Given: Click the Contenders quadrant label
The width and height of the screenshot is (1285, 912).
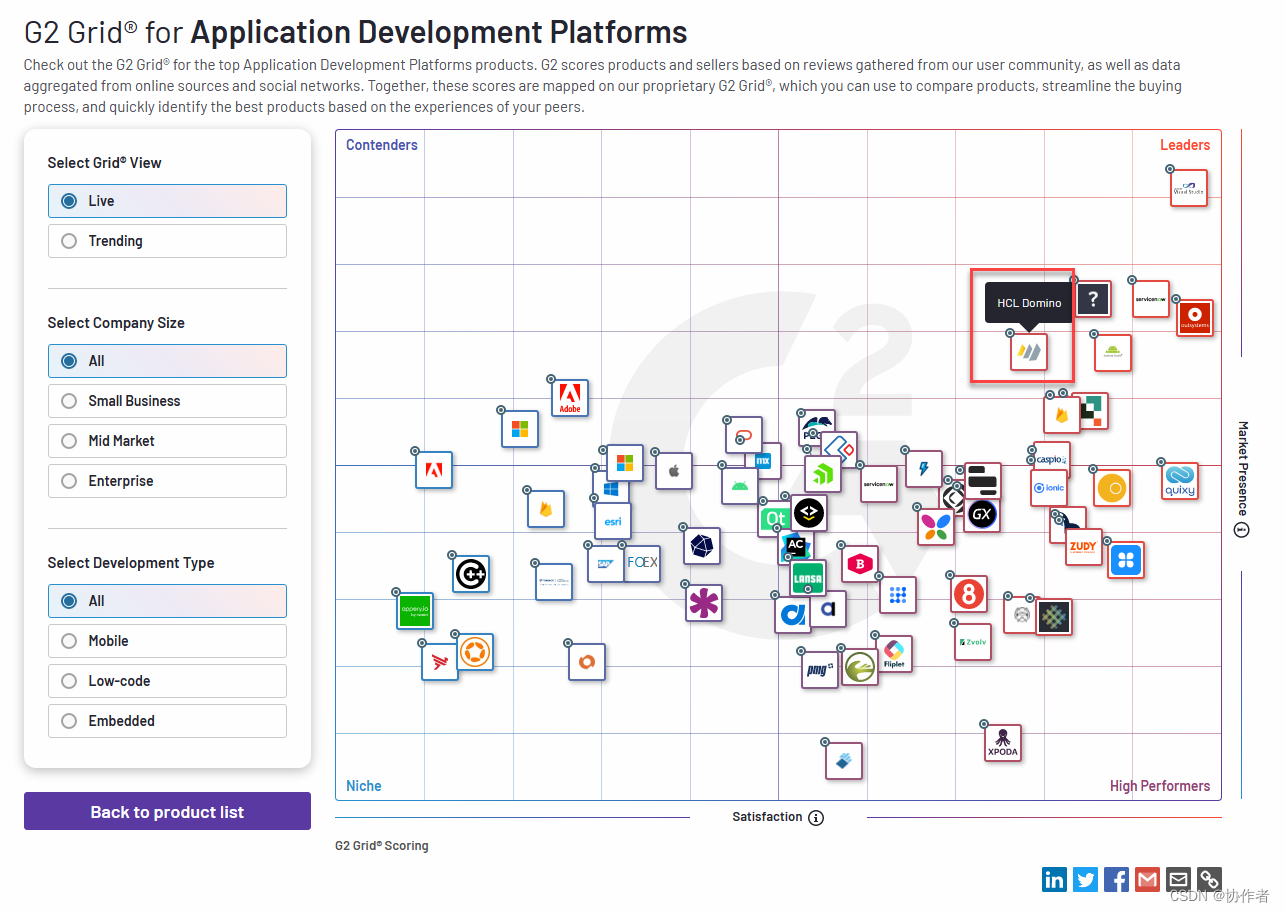Looking at the screenshot, I should point(382,145).
